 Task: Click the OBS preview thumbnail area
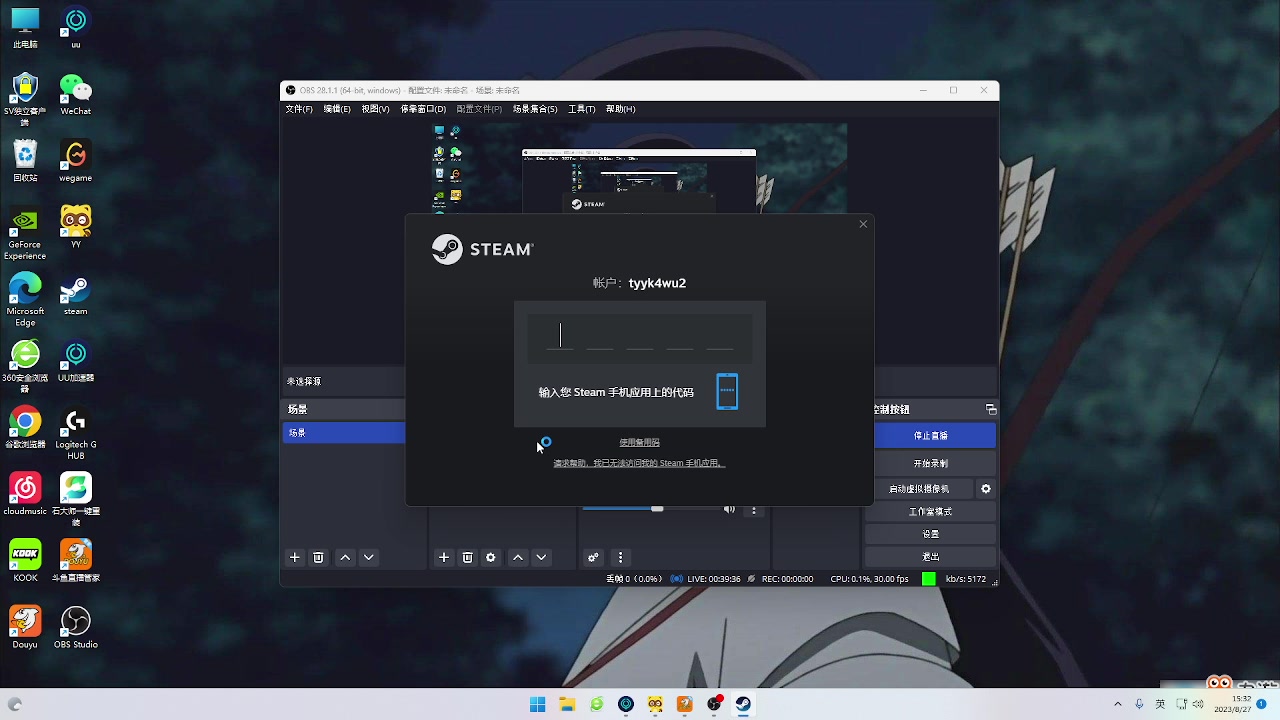point(640,170)
